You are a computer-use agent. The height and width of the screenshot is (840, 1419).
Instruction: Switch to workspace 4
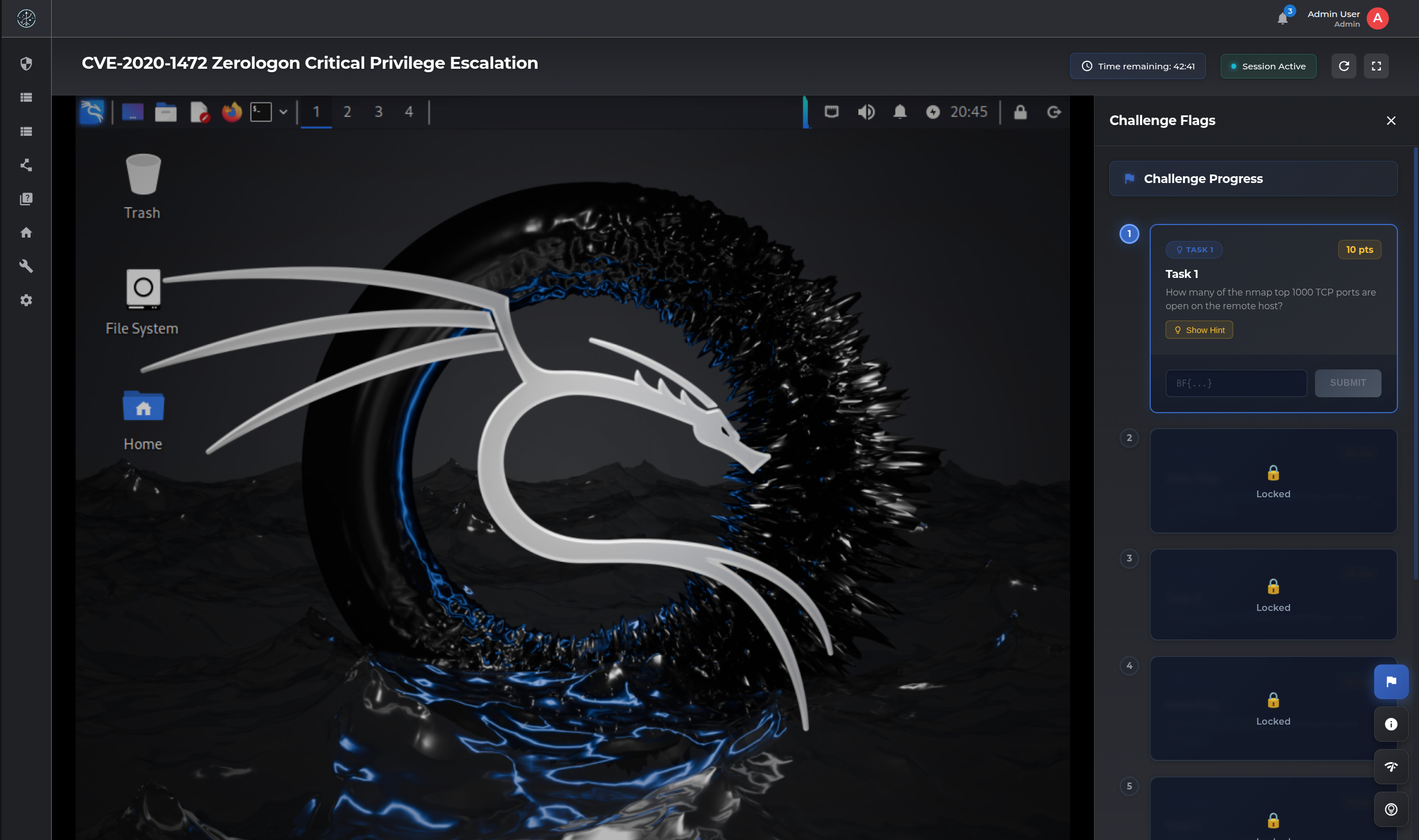point(409,112)
